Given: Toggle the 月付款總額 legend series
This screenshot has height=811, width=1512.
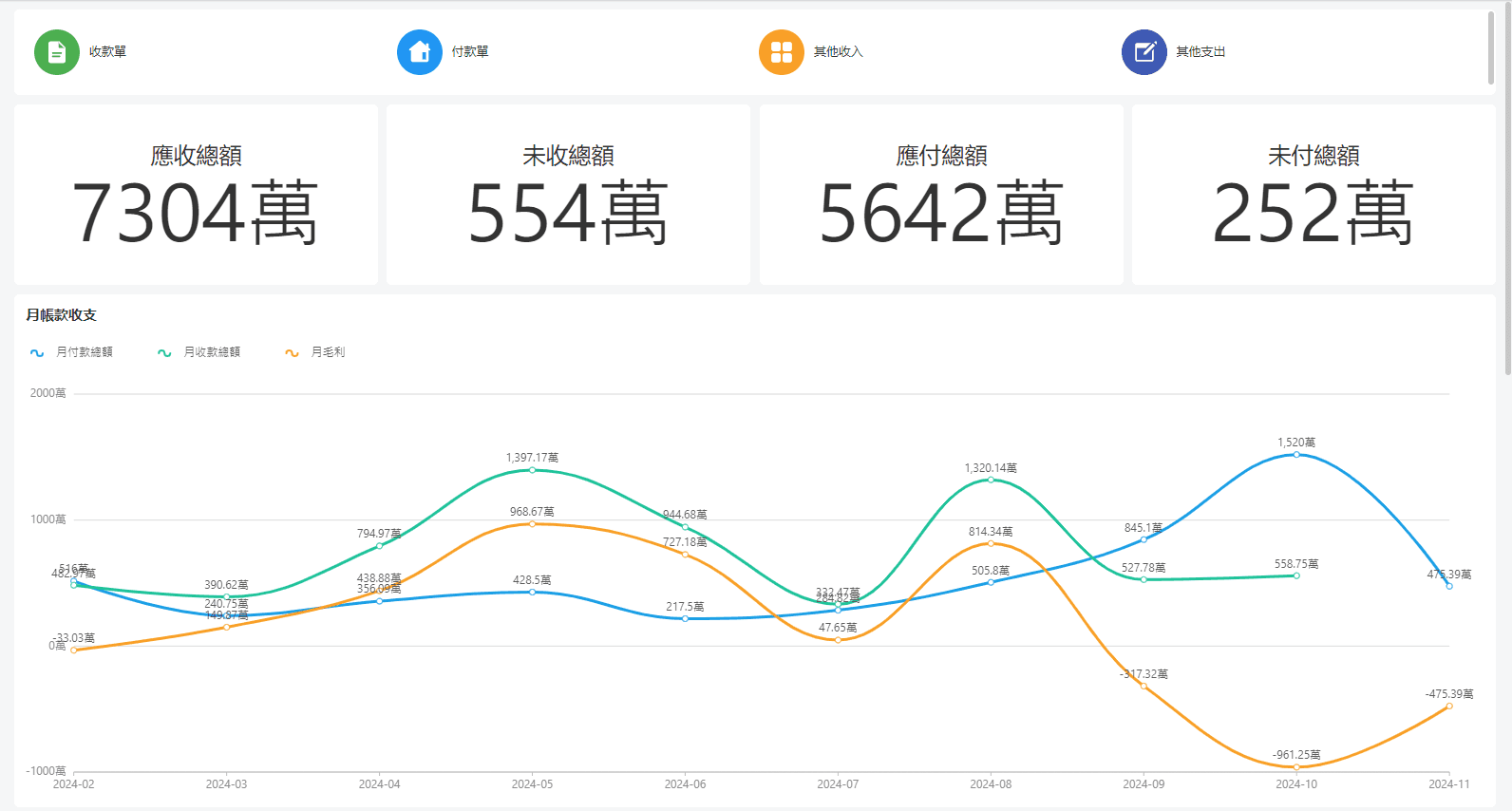Looking at the screenshot, I should 71,352.
